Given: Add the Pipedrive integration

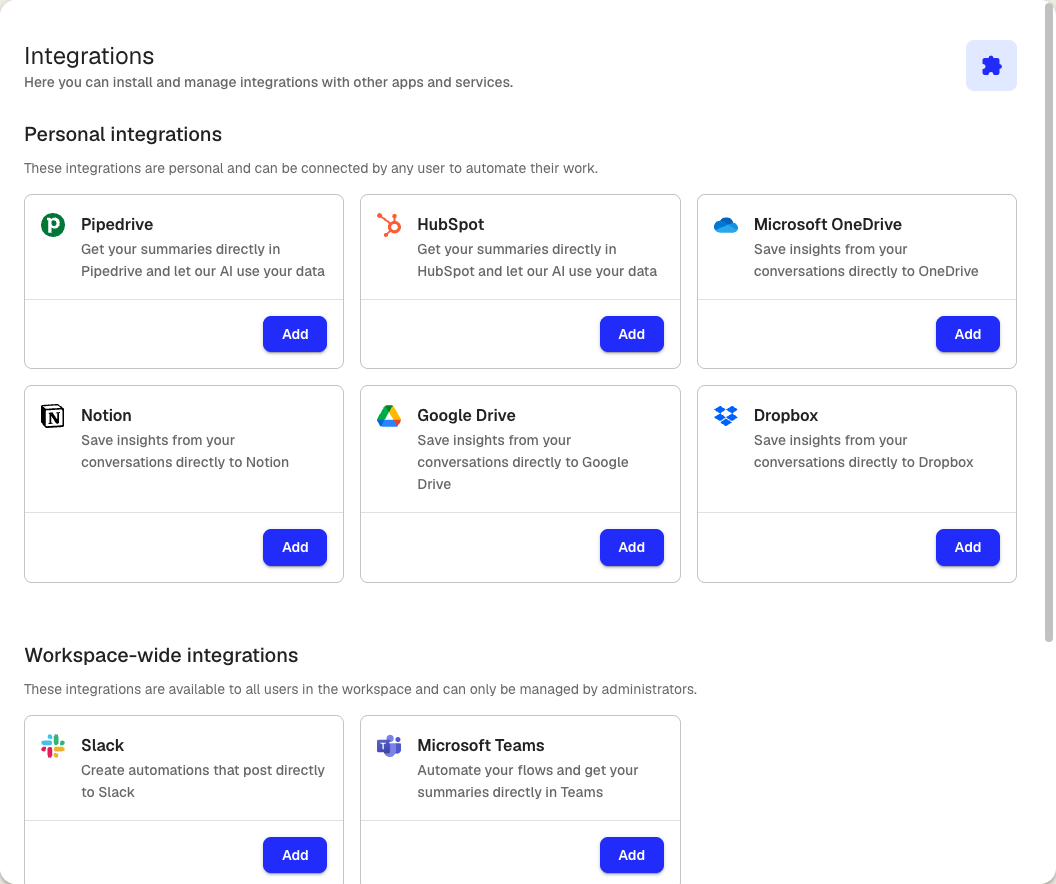Looking at the screenshot, I should (x=295, y=334).
